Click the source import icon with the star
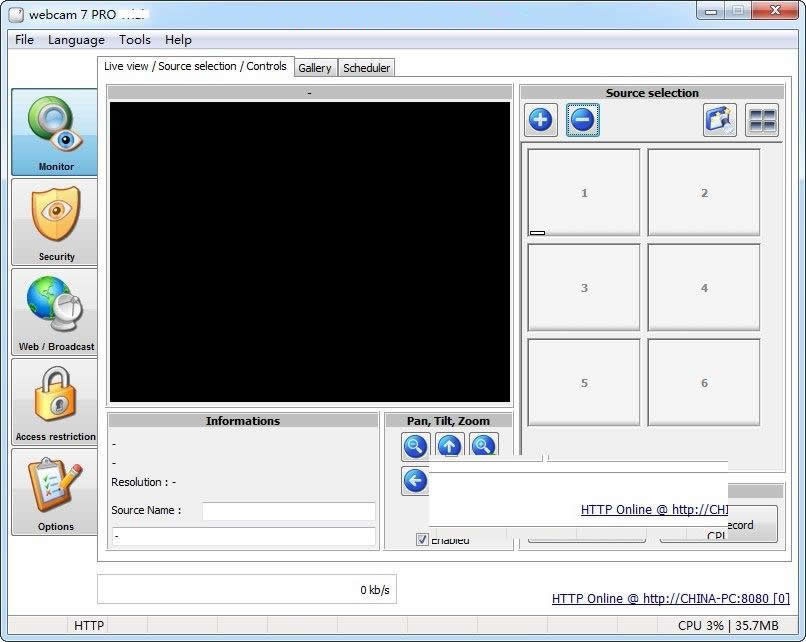Screen dimensions: 806x642 point(720,120)
